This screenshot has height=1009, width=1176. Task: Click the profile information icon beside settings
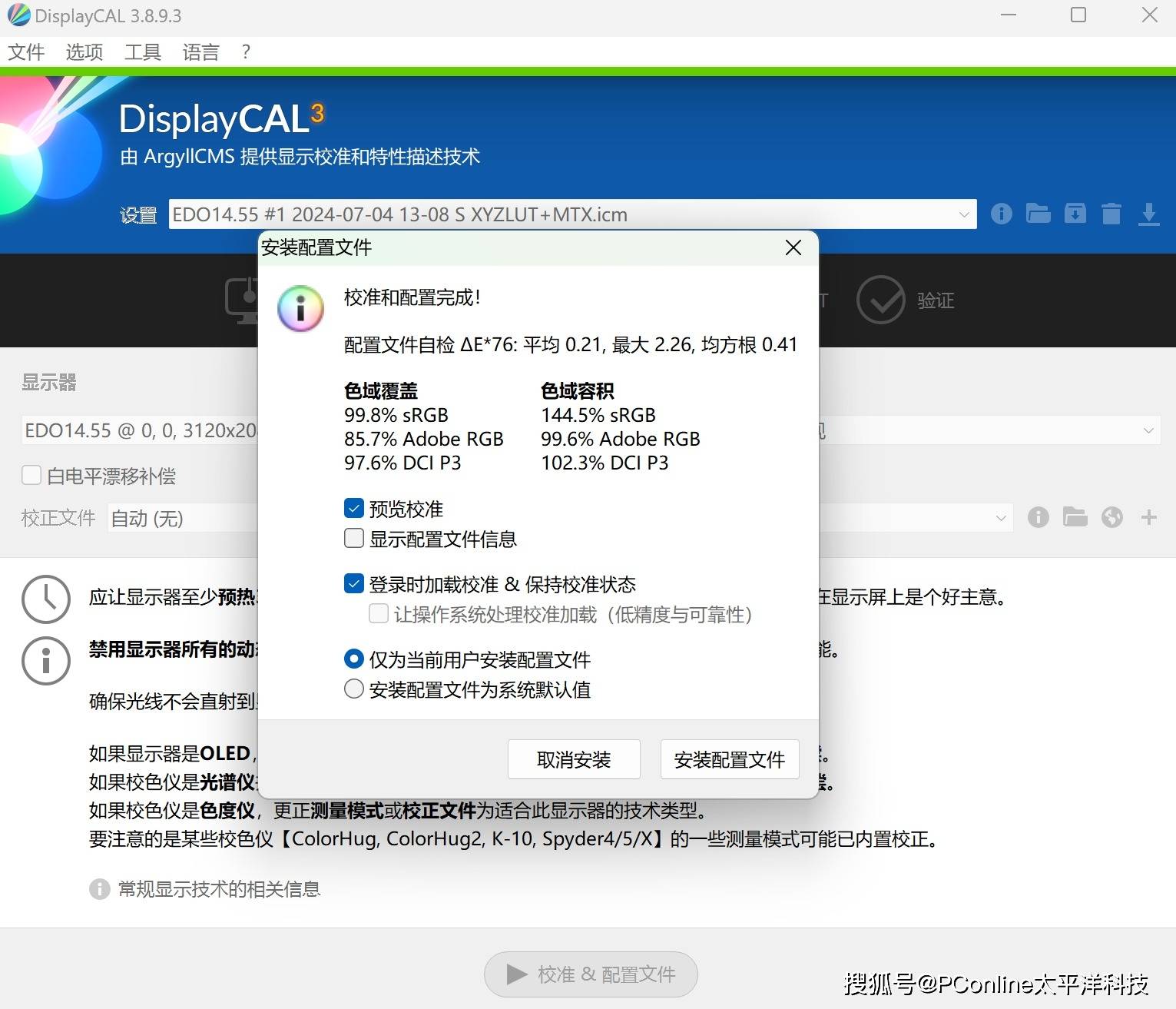[1001, 214]
